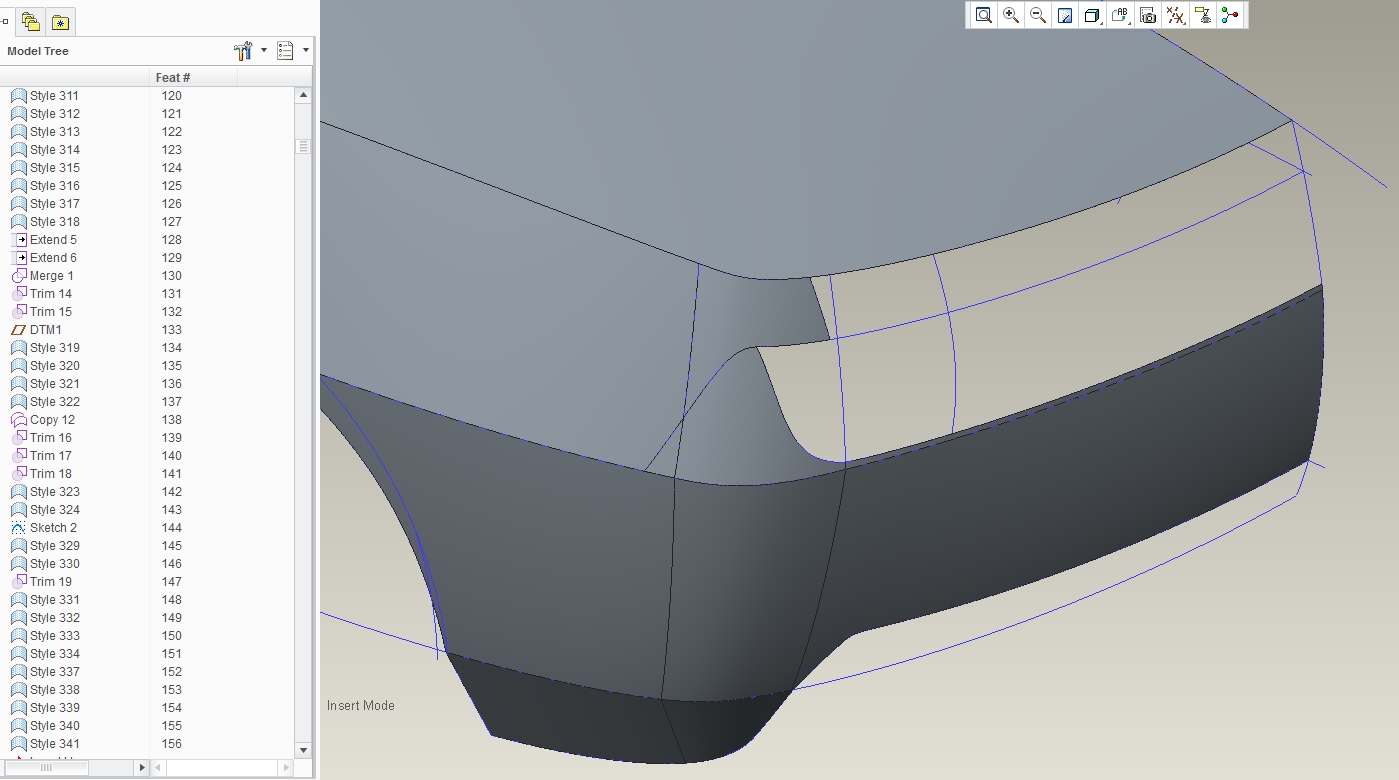Click the Extend 5 feature icon
The width and height of the screenshot is (1399, 780).
pyautogui.click(x=19, y=240)
